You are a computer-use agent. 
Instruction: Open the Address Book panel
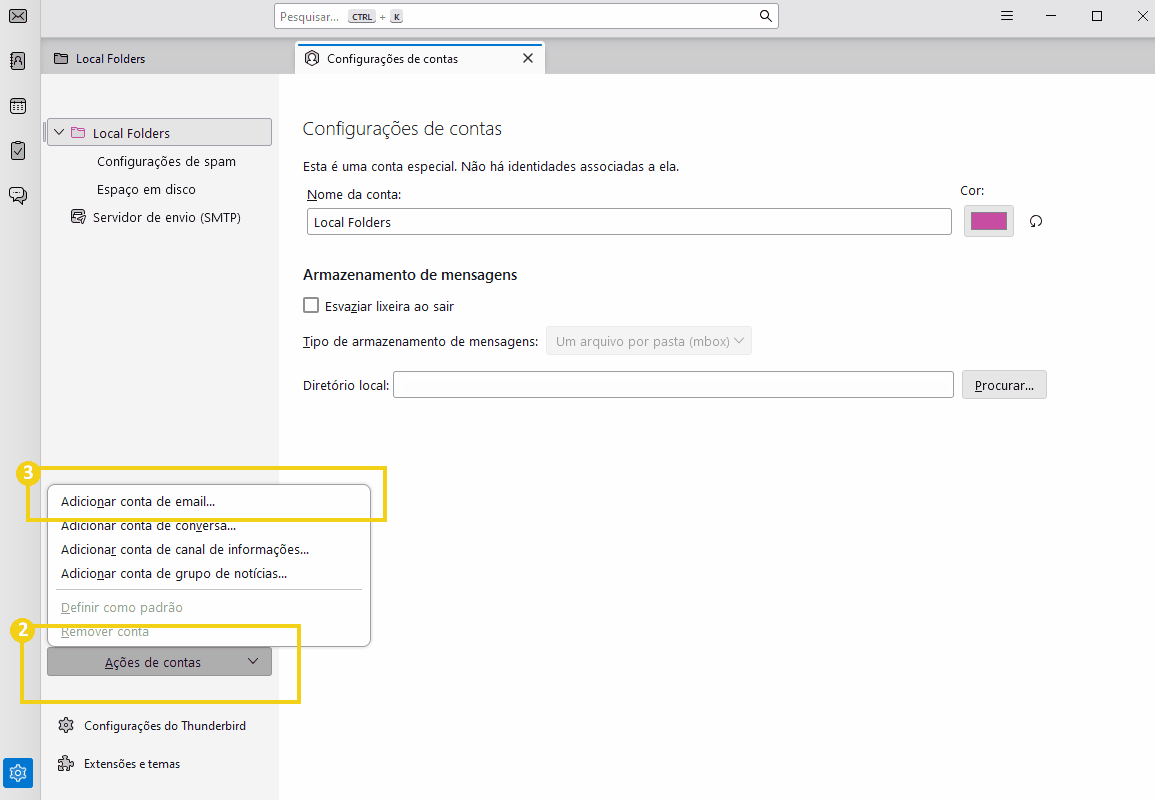click(17, 61)
